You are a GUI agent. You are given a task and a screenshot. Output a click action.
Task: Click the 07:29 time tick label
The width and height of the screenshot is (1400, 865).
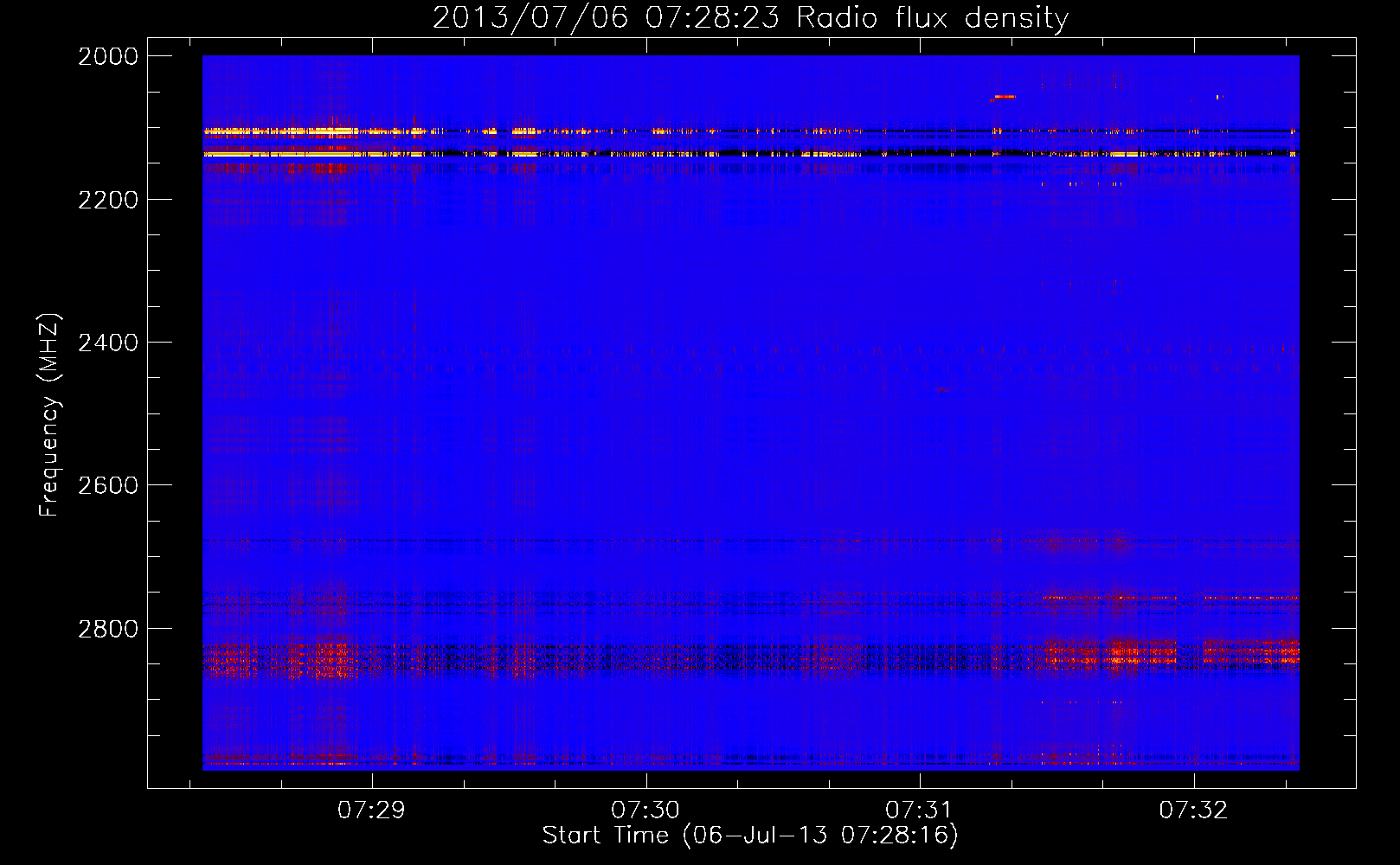point(371,810)
